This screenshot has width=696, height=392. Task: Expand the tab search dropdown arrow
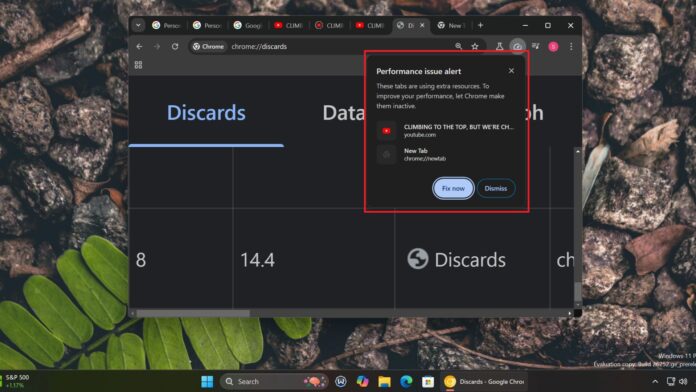pyautogui.click(x=138, y=25)
